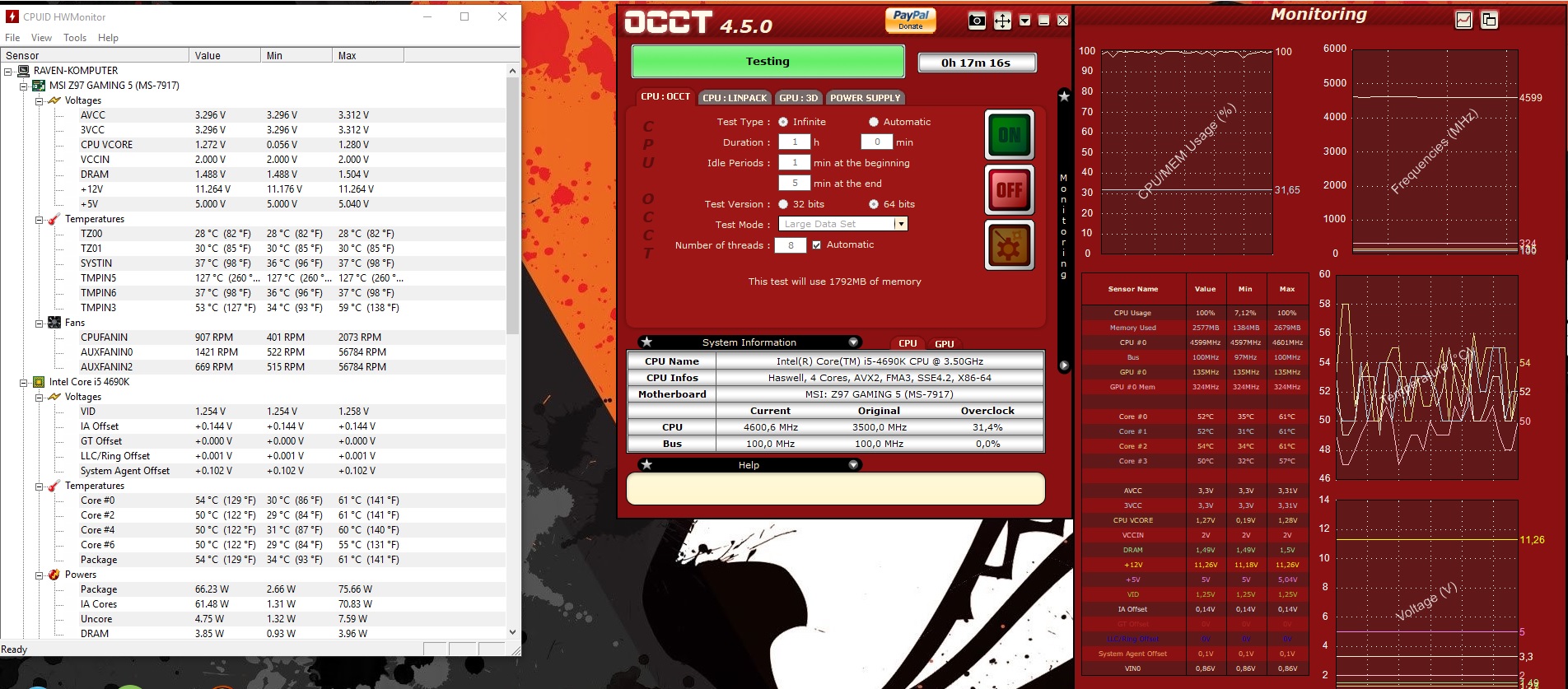Collapse the System Information section arrow
This screenshot has width=1568, height=689.
[853, 342]
